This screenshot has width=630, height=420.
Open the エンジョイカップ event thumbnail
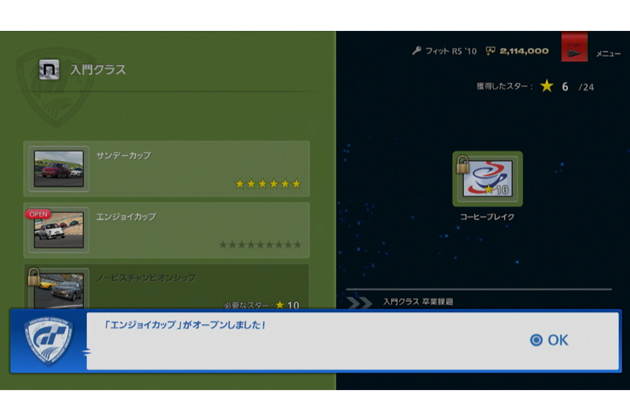click(x=60, y=230)
